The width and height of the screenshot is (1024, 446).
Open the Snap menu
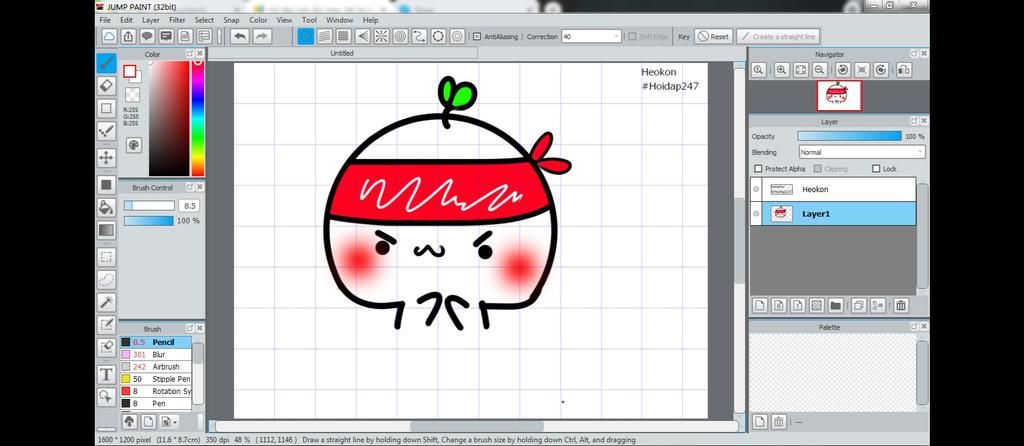(x=231, y=20)
